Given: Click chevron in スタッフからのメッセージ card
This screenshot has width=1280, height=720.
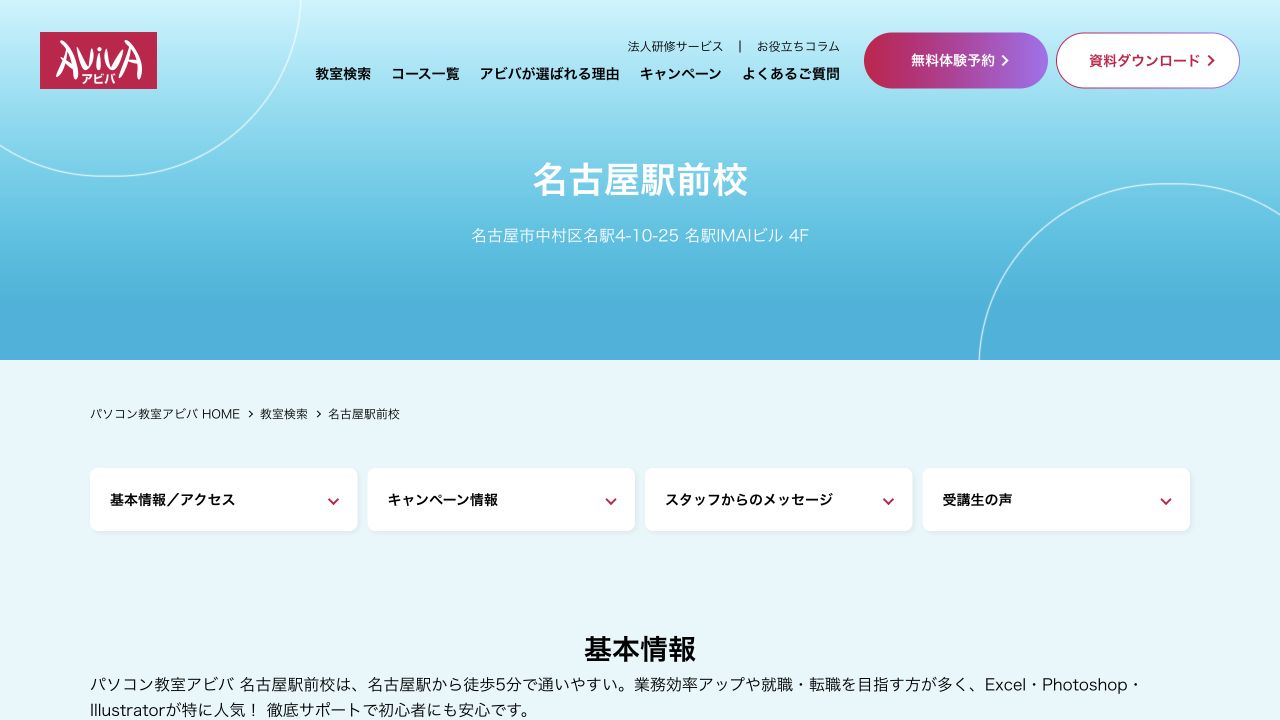Looking at the screenshot, I should (888, 502).
